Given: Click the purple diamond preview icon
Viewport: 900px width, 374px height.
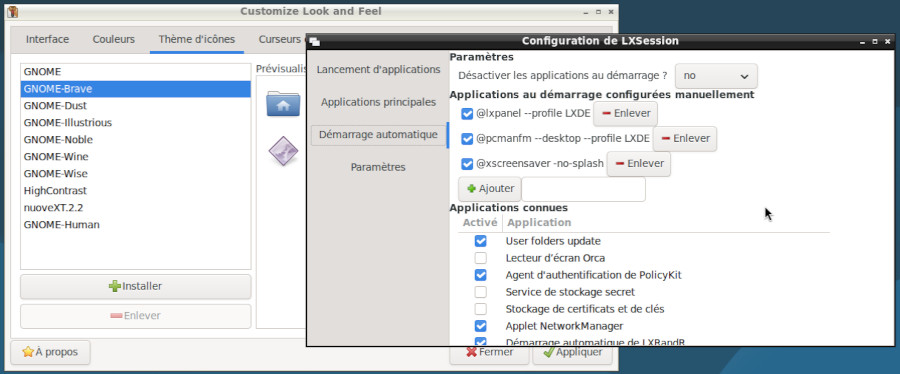Looking at the screenshot, I should tap(284, 152).
